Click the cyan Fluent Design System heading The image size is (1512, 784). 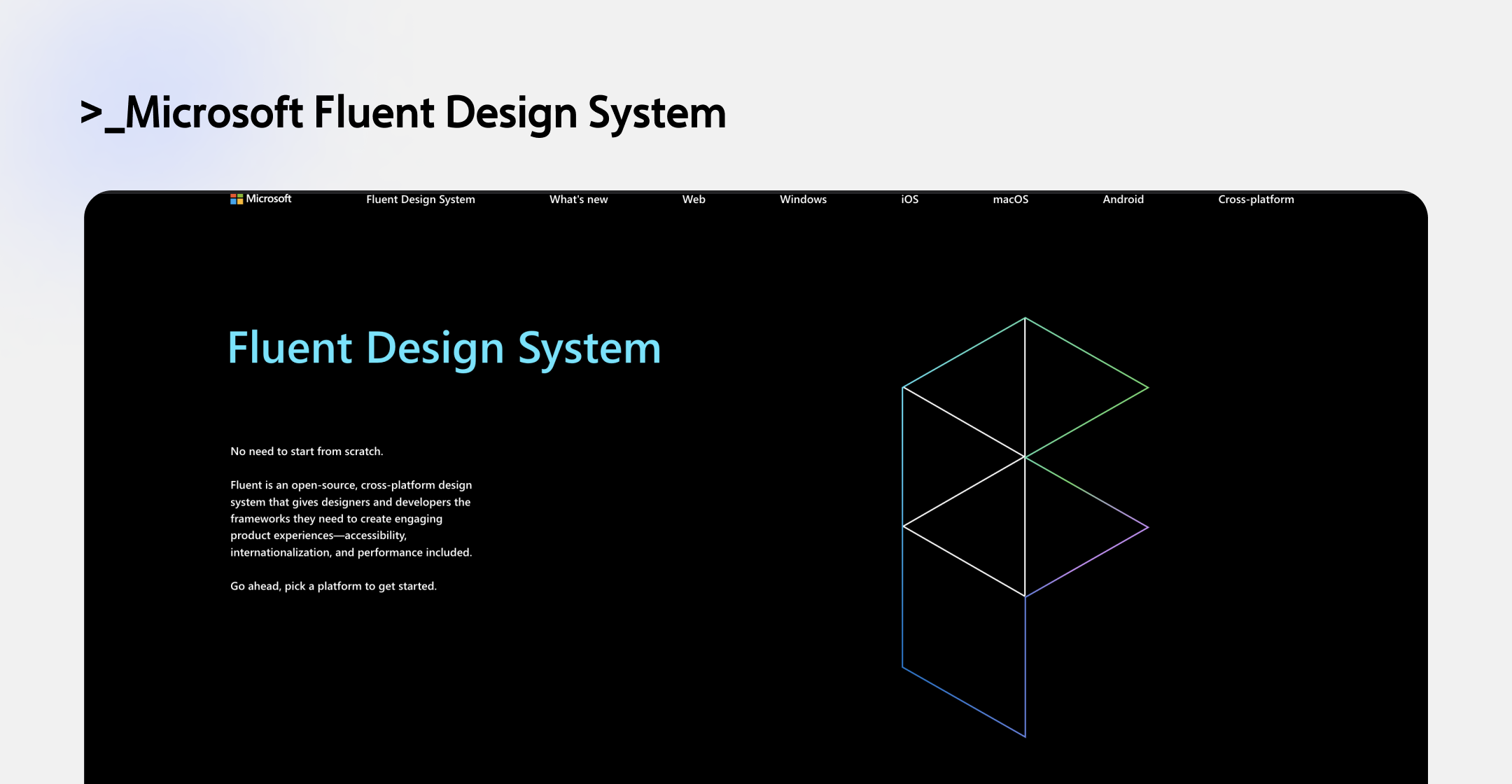pos(444,348)
